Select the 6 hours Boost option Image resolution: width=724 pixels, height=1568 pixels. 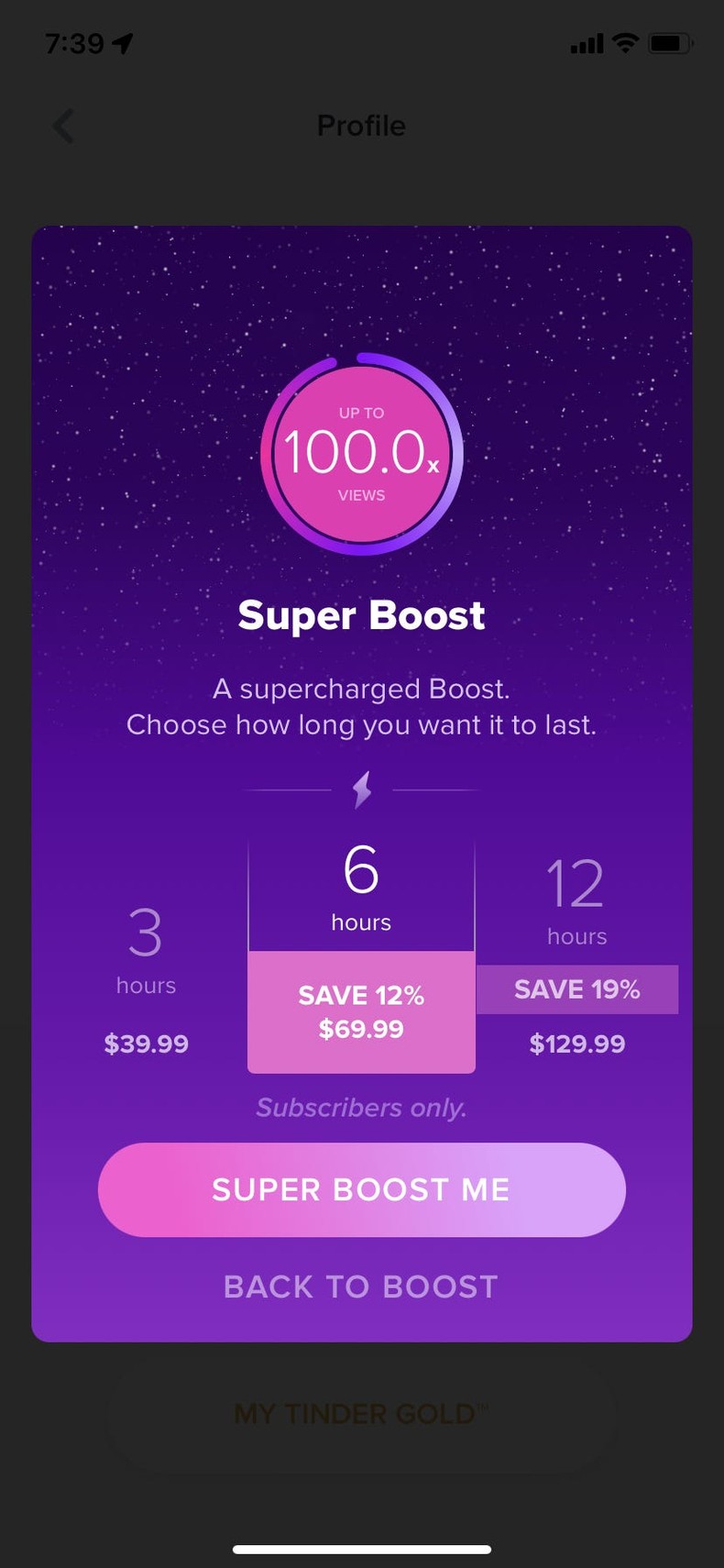click(x=361, y=885)
